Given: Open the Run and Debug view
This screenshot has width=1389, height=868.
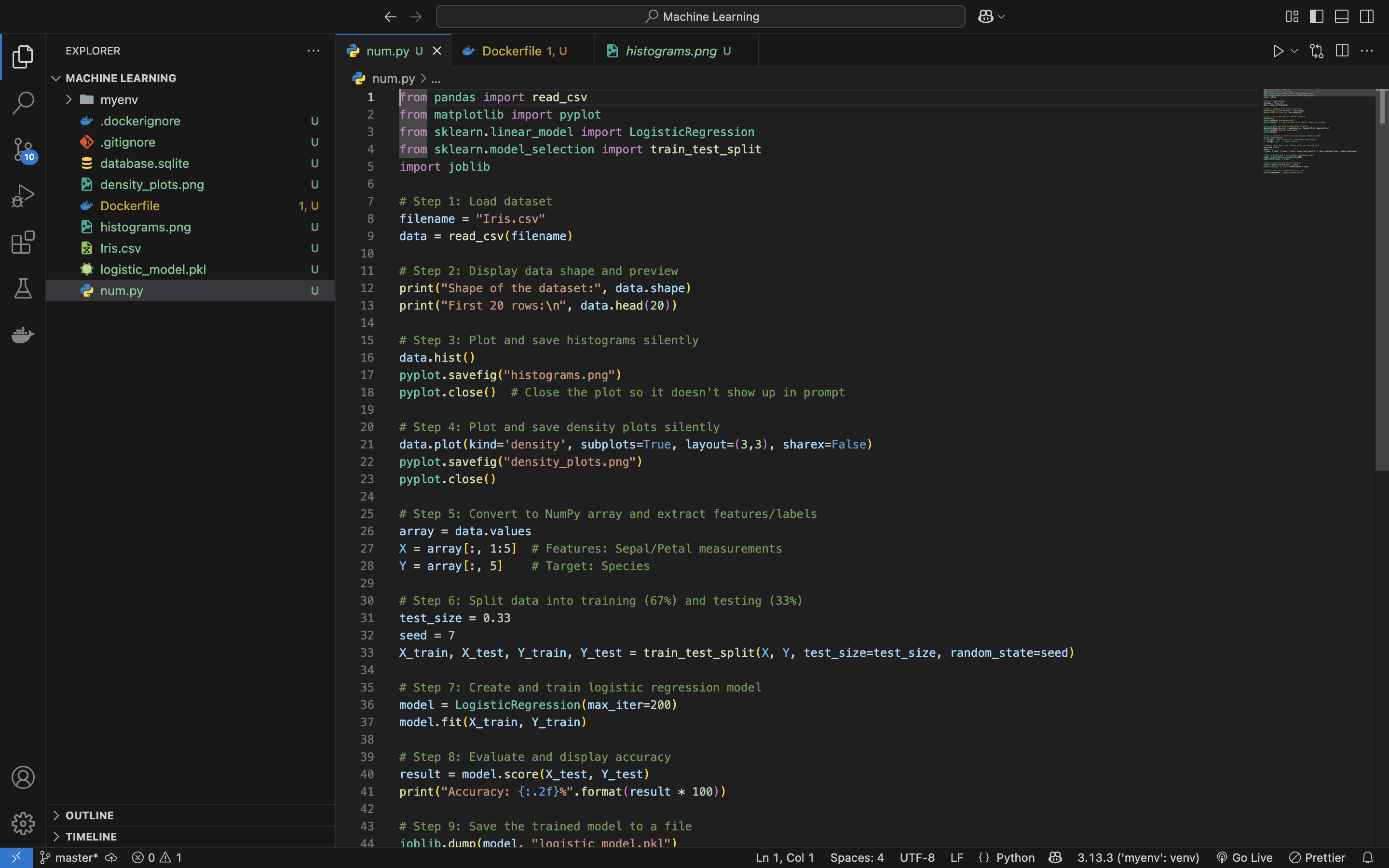Looking at the screenshot, I should click(x=23, y=196).
